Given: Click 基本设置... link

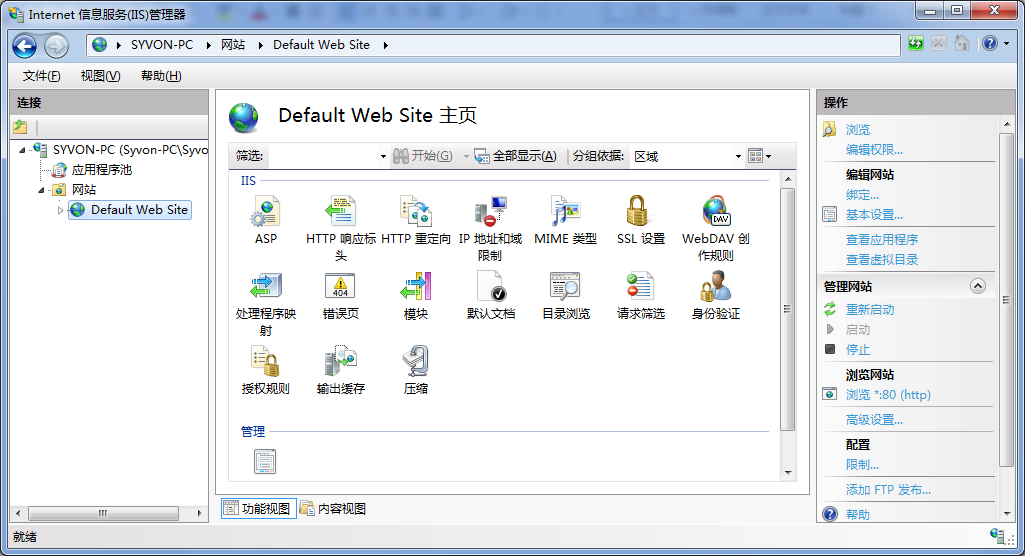Looking at the screenshot, I should pos(874,215).
